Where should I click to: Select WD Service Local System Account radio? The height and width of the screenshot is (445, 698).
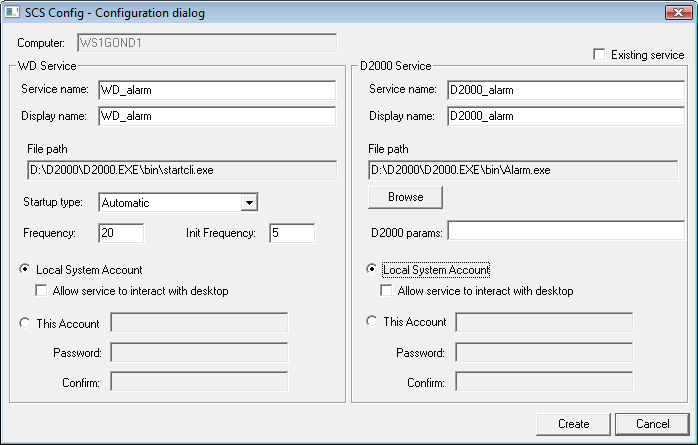tap(24, 270)
